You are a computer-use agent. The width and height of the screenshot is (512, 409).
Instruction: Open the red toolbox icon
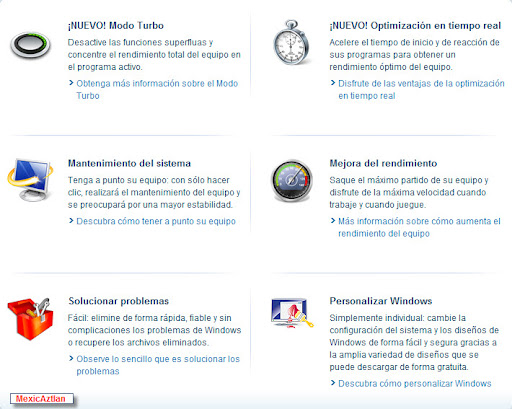[x=30, y=319]
